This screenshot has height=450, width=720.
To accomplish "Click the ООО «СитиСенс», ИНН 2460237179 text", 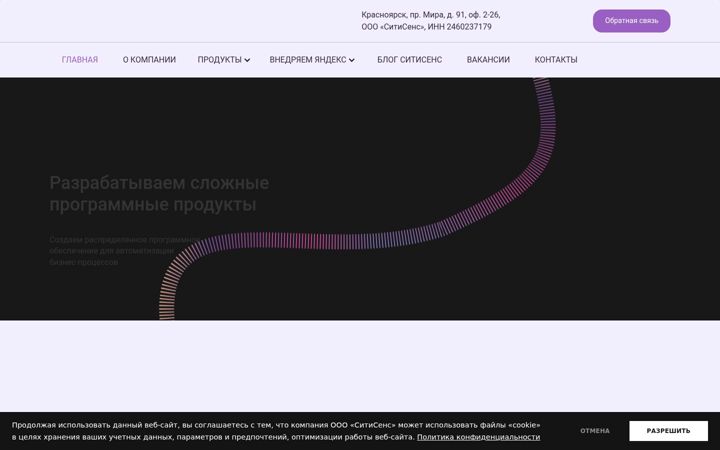I will pyautogui.click(x=426, y=27).
